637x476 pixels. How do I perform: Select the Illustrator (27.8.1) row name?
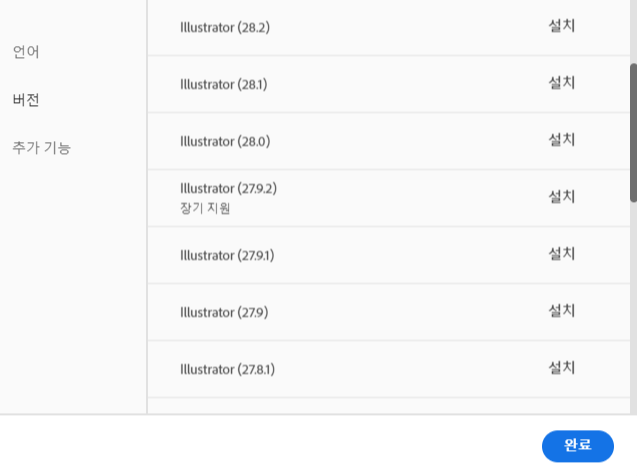coord(227,369)
